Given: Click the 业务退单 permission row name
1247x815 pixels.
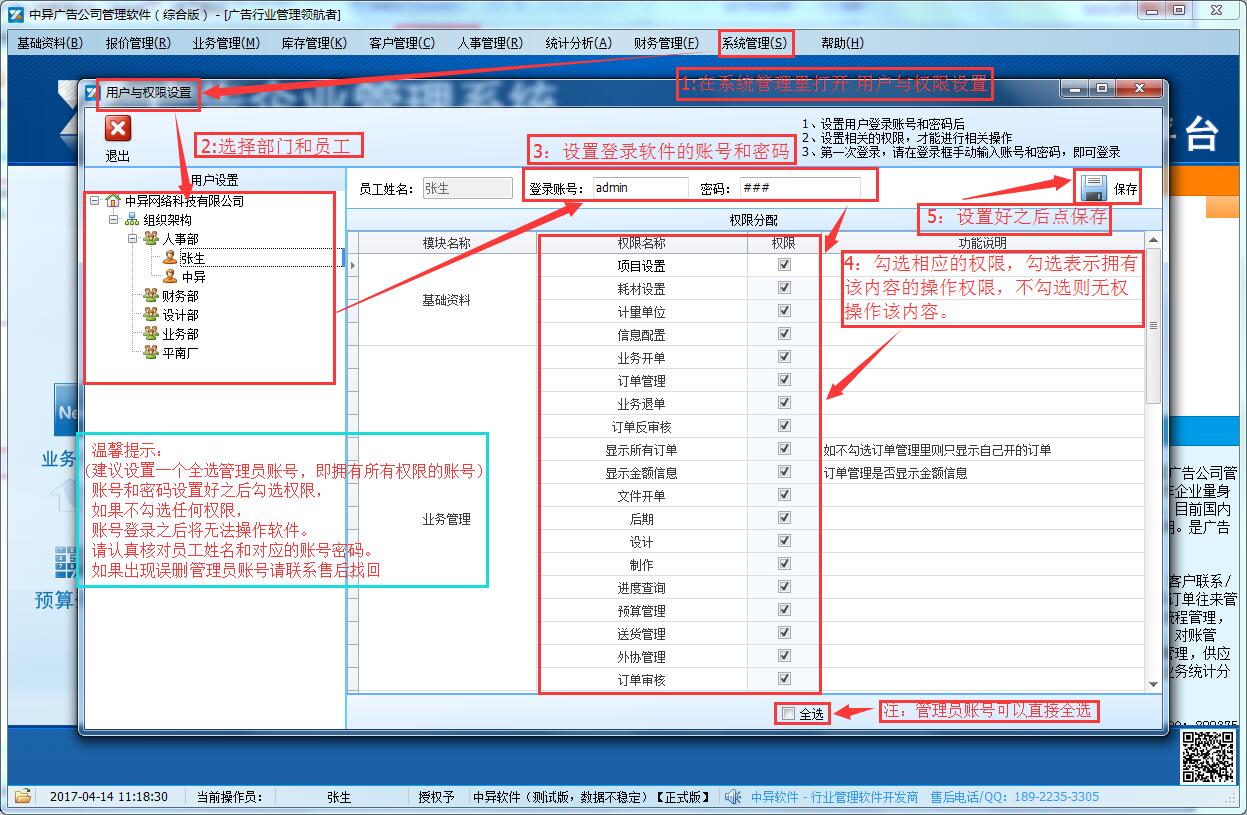Looking at the screenshot, I should (641, 404).
